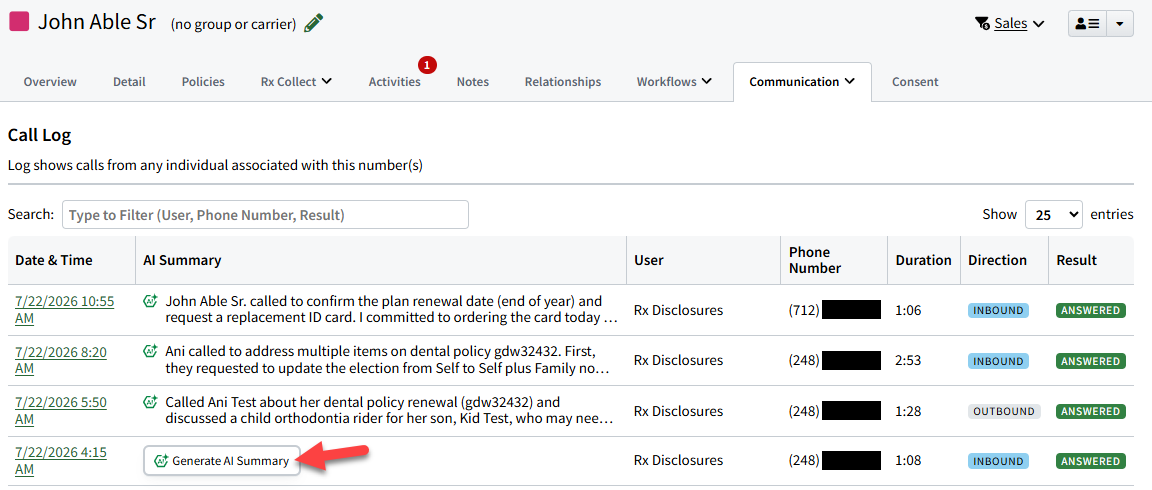Open the Show 25 entries dropdown
Viewport: 1152px width, 490px height.
pyautogui.click(x=1054, y=215)
